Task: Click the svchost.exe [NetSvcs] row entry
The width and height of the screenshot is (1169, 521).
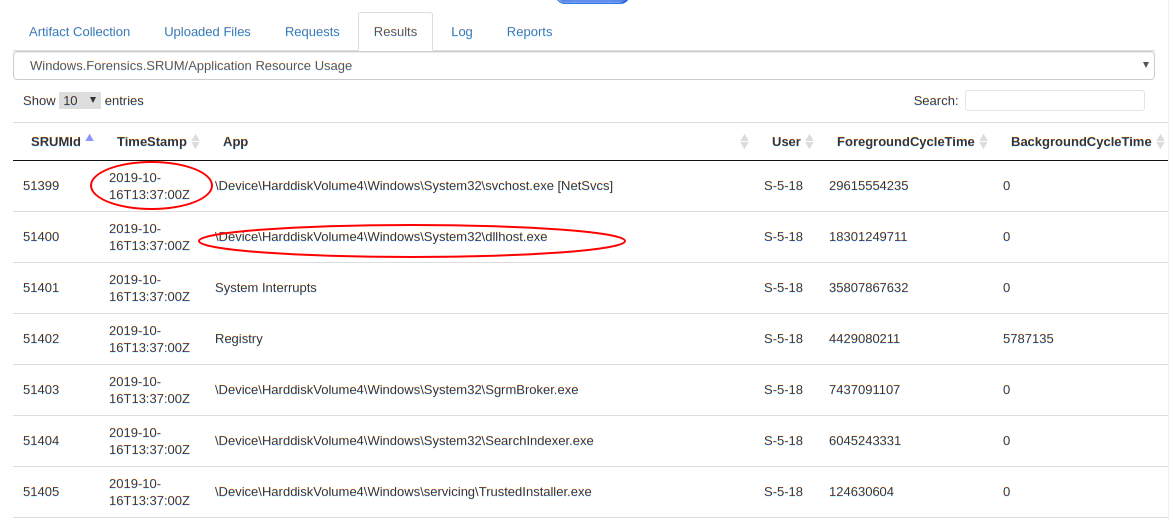Action: tap(414, 186)
